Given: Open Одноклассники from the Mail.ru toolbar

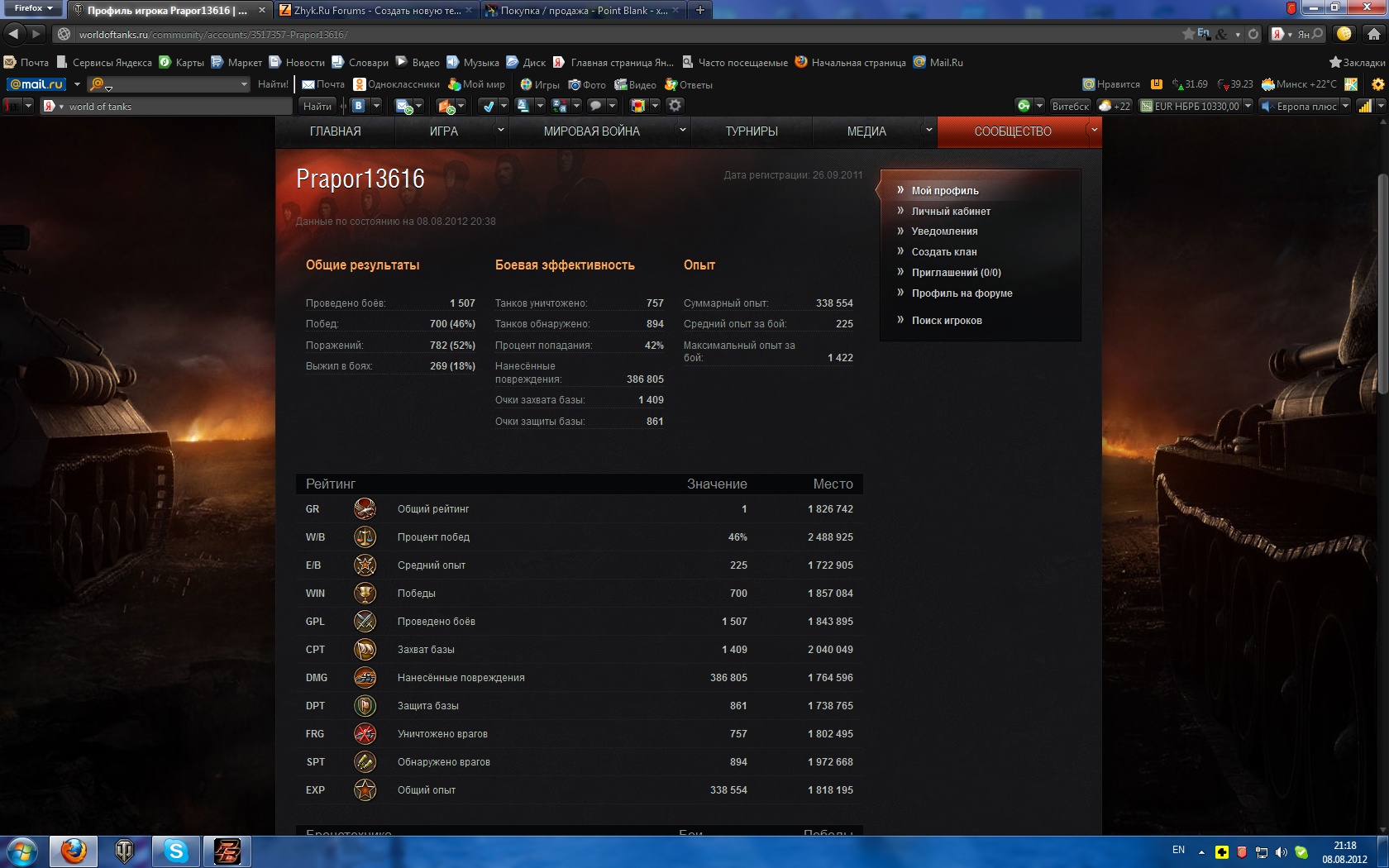Looking at the screenshot, I should coord(396,84).
